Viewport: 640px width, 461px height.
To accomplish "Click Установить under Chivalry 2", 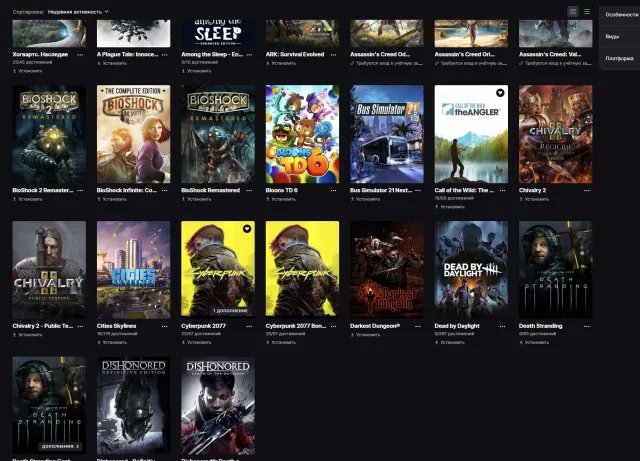I will [x=534, y=199].
